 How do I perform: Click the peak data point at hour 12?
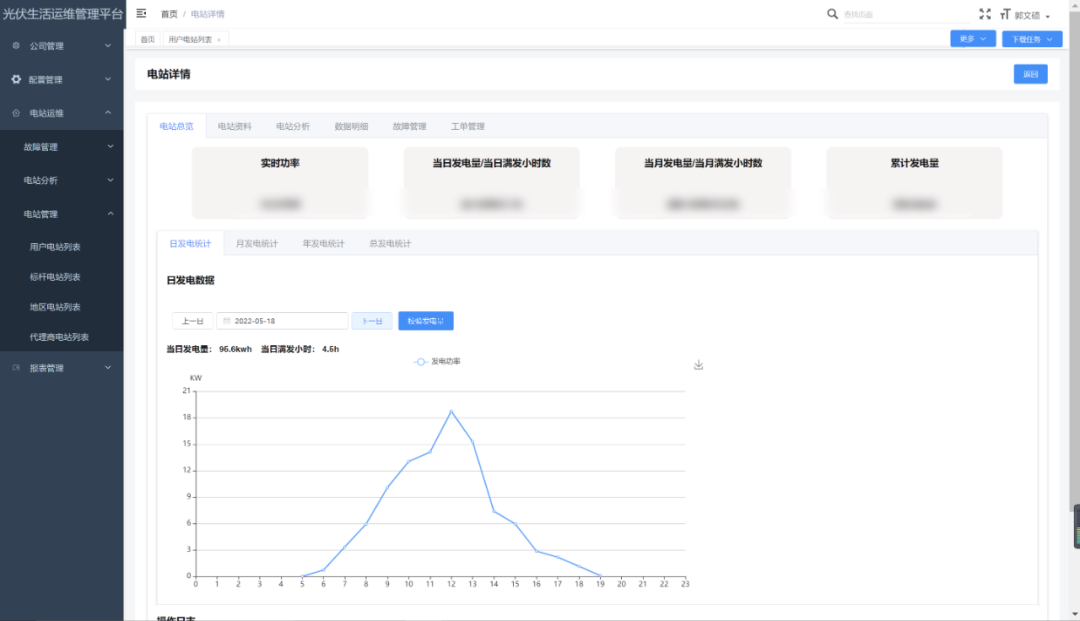coord(451,411)
